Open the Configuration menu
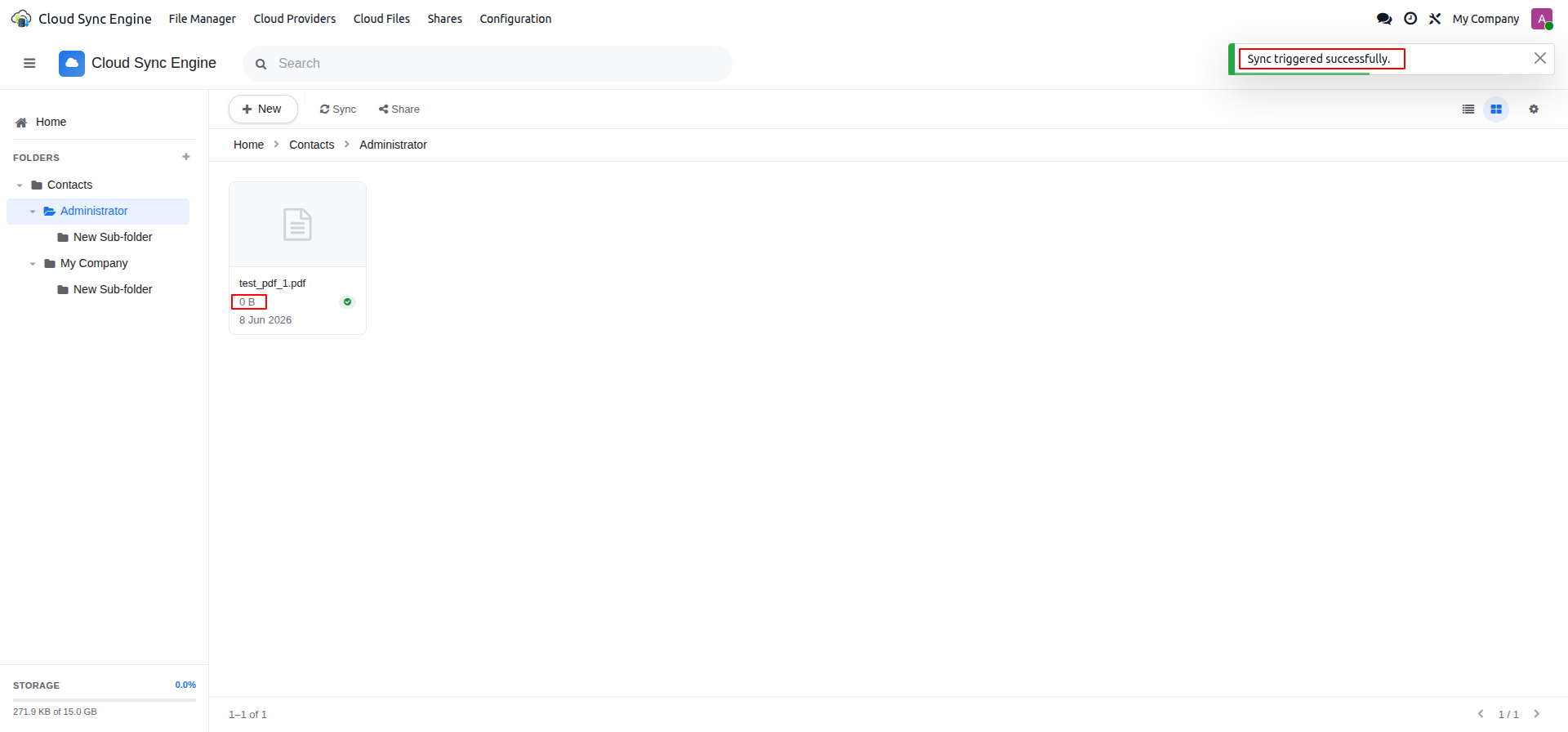The height and width of the screenshot is (732, 1568). [515, 19]
